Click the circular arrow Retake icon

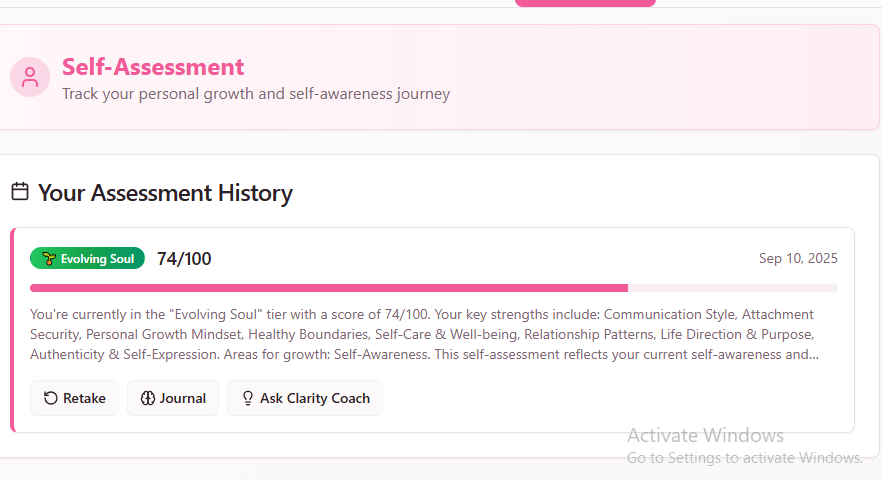[x=51, y=398]
